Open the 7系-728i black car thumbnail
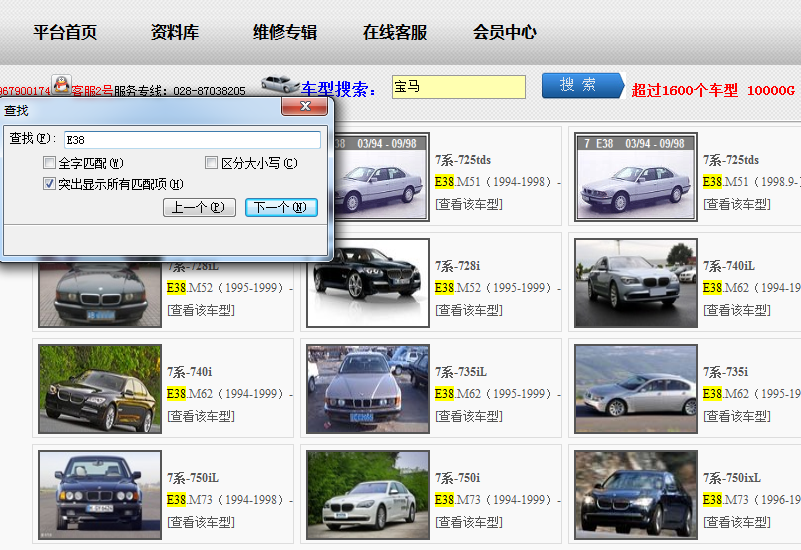801x550 pixels. tap(368, 283)
